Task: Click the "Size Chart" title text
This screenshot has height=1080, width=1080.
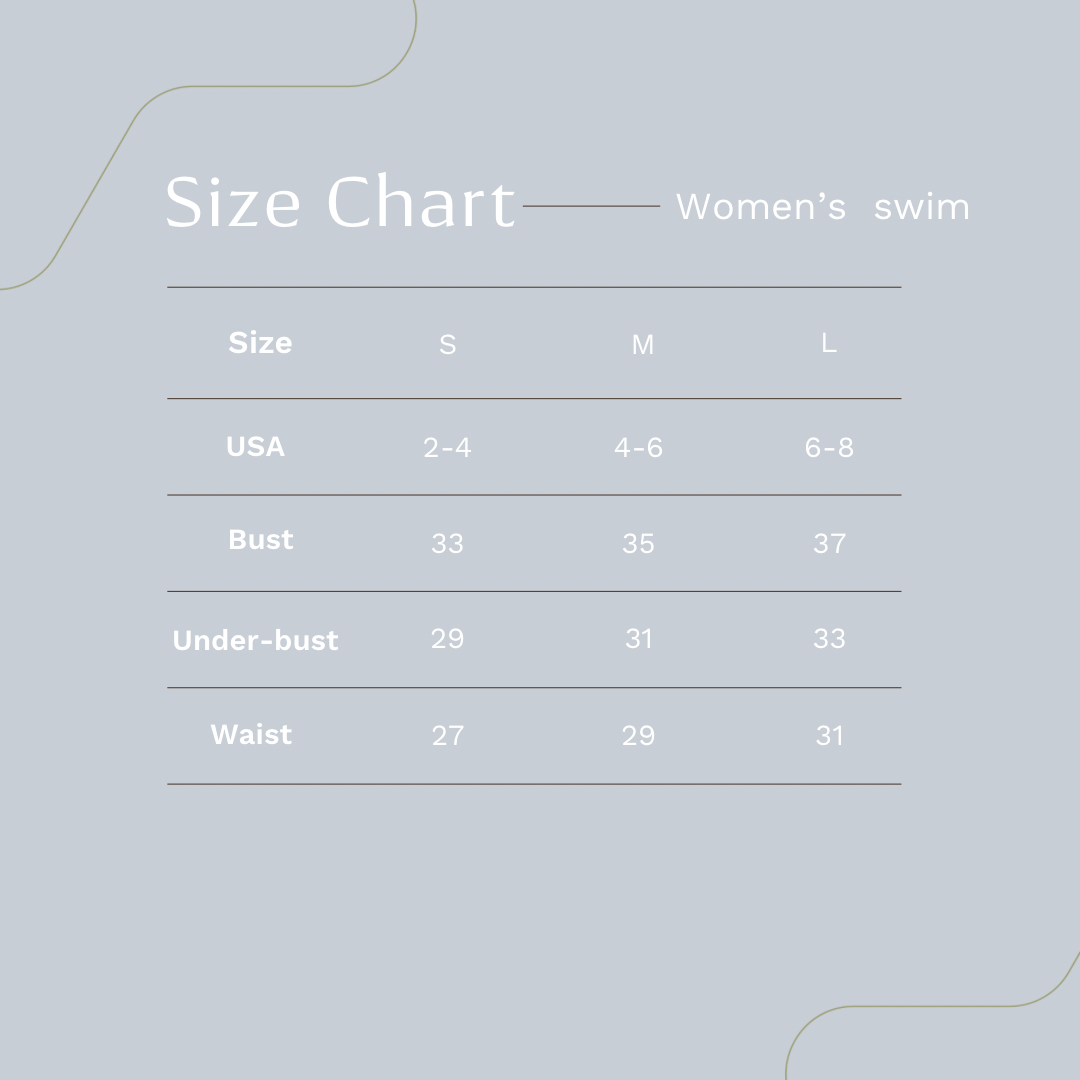Action: coord(340,203)
